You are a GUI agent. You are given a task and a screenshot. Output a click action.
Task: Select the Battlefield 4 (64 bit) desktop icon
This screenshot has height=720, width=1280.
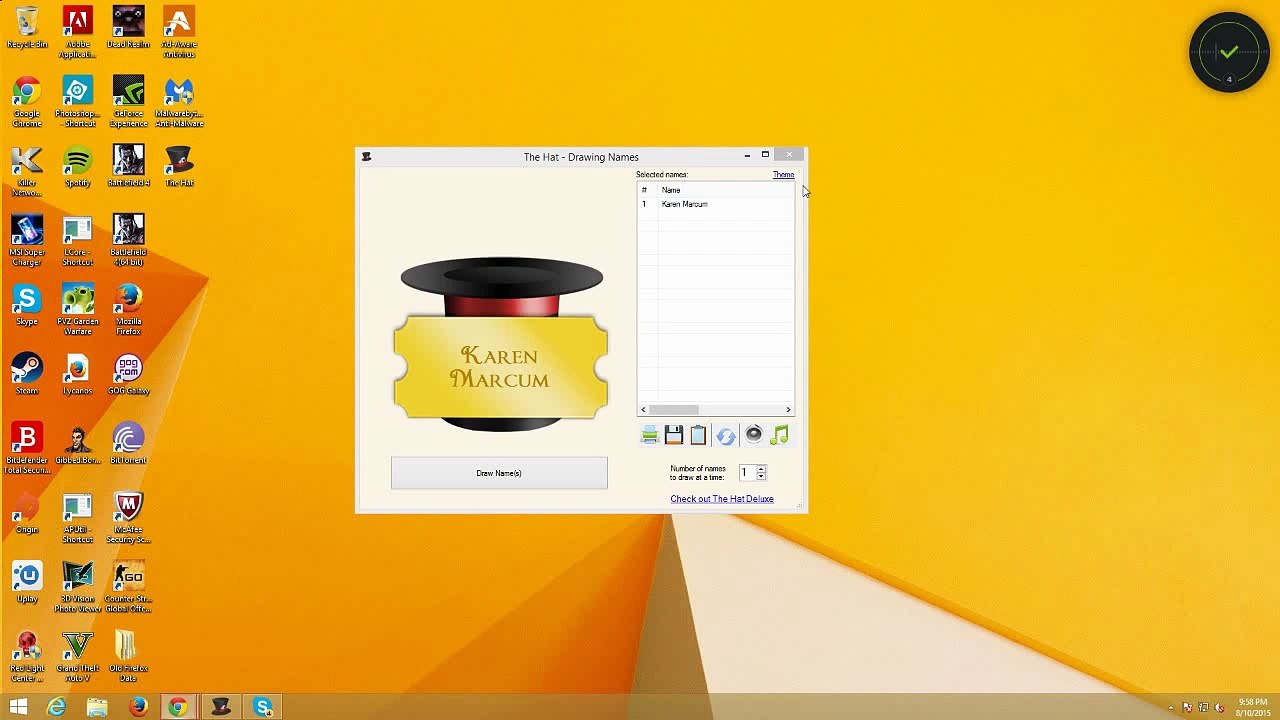pos(128,240)
